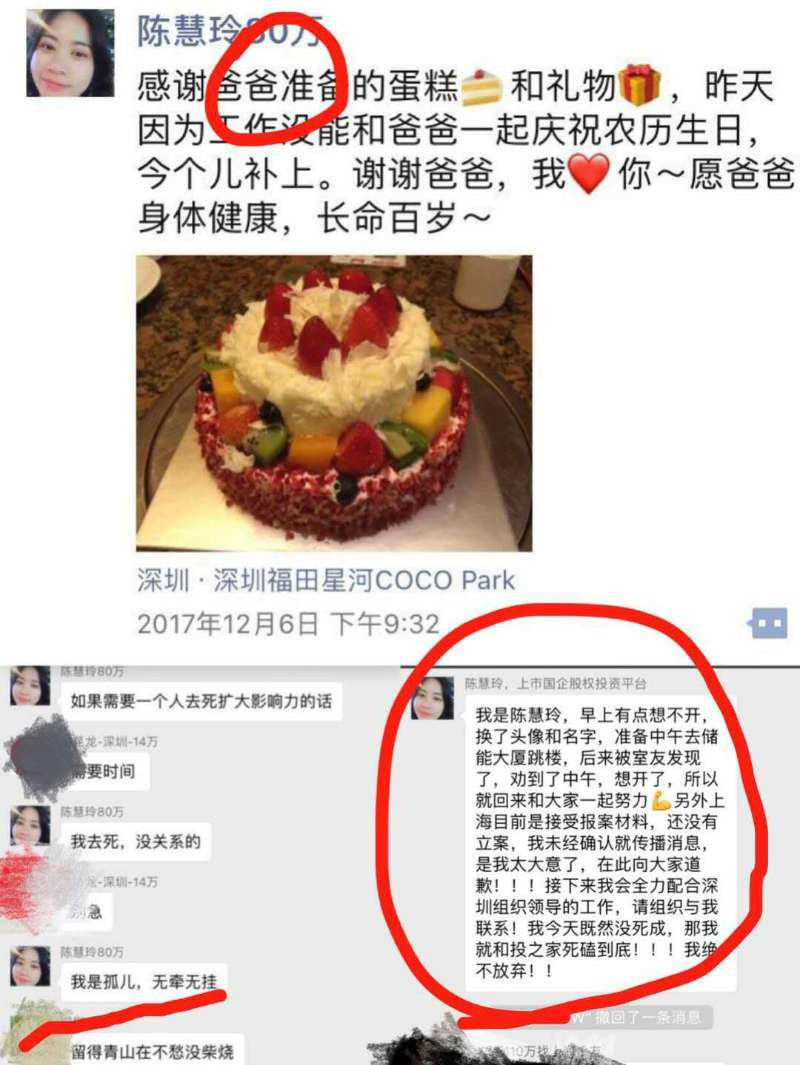Viewport: 800px width, 1065px height.
Task: Open location link 深圳福田星河COCO Park
Action: (x=364, y=581)
